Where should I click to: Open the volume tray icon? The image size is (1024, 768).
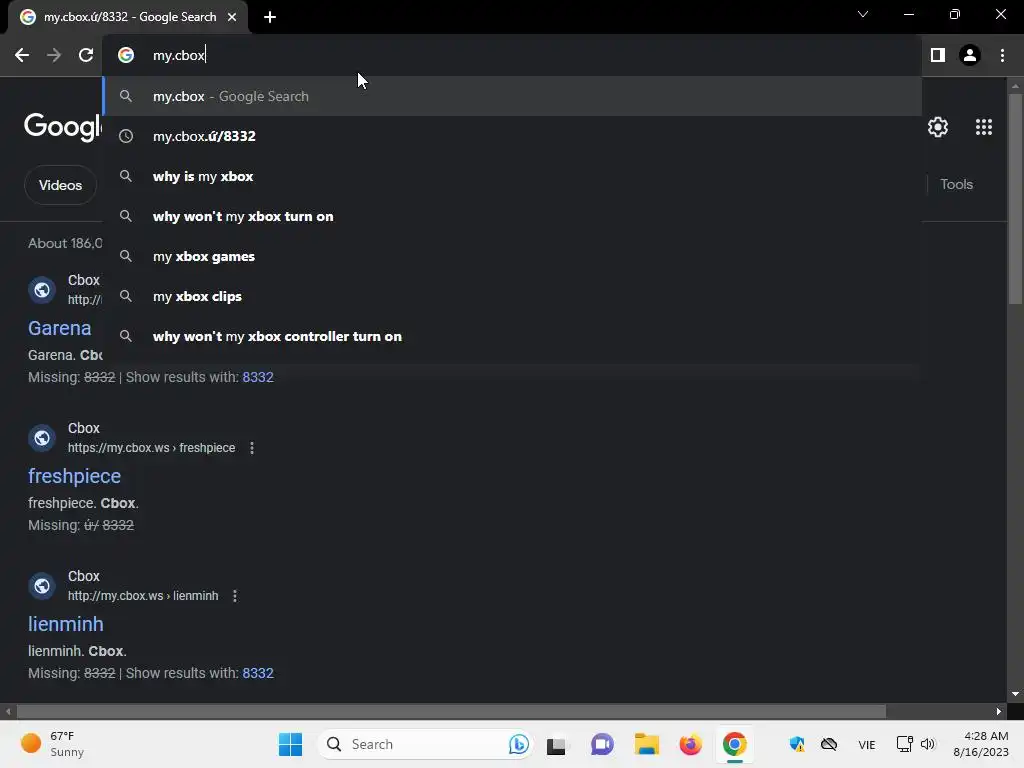pyautogui.click(x=928, y=744)
